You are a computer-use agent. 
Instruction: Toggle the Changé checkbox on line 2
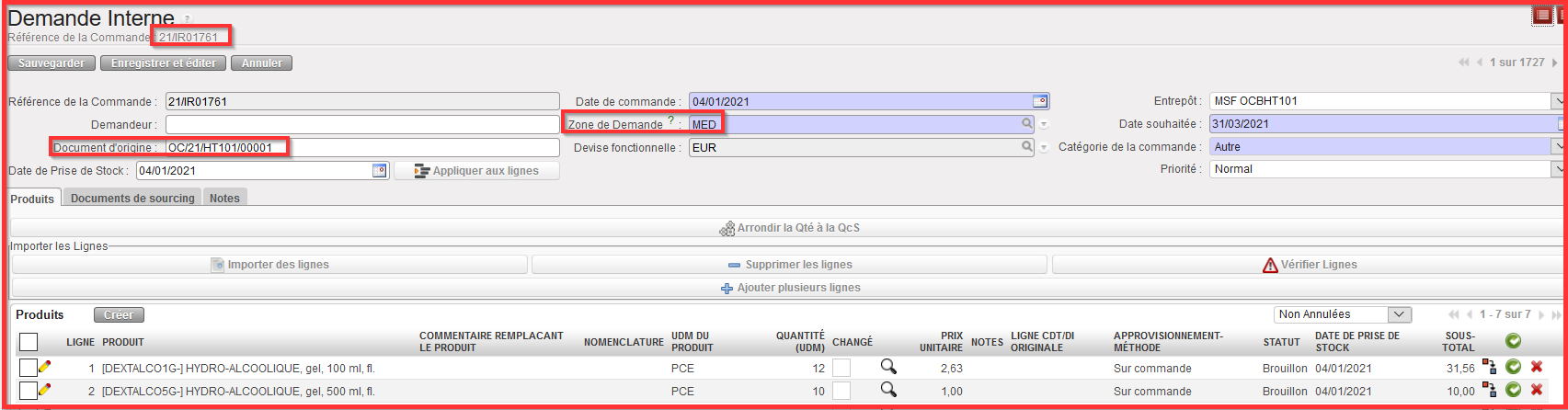click(841, 391)
